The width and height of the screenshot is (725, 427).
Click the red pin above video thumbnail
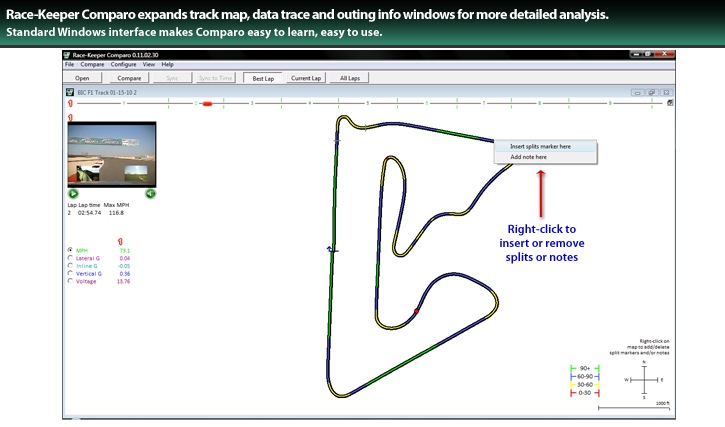[x=69, y=117]
